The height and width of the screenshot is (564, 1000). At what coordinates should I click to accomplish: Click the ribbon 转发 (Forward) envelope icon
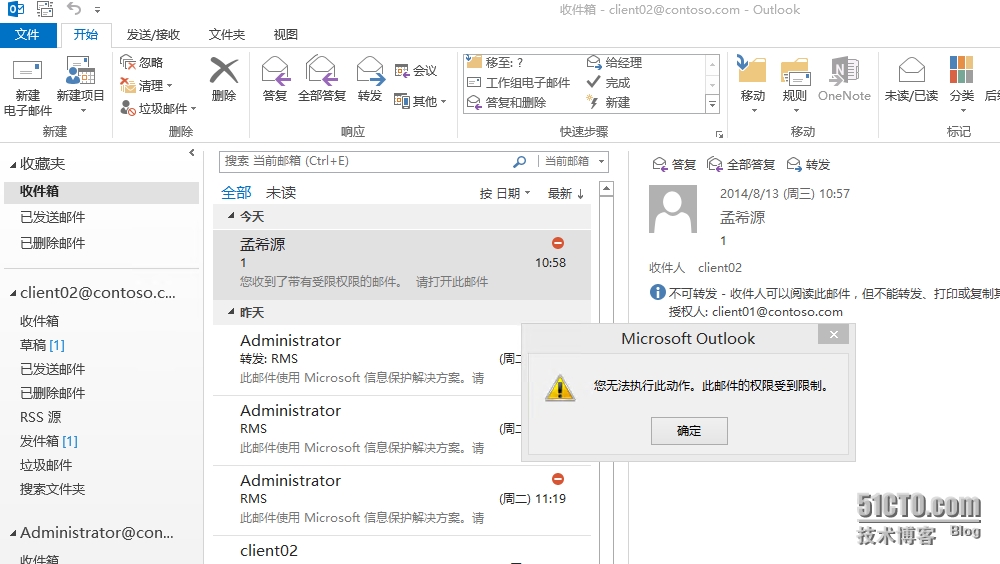point(370,71)
